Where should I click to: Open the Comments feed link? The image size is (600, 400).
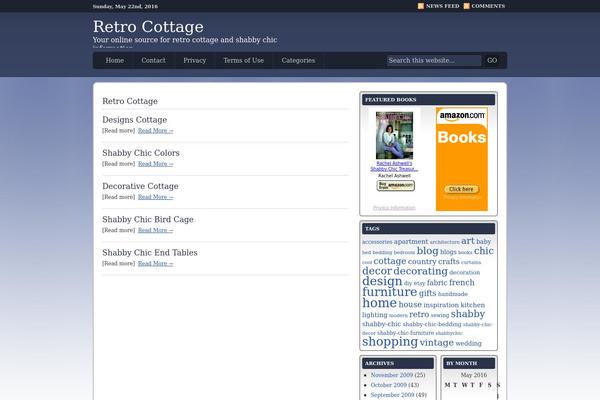488,6
